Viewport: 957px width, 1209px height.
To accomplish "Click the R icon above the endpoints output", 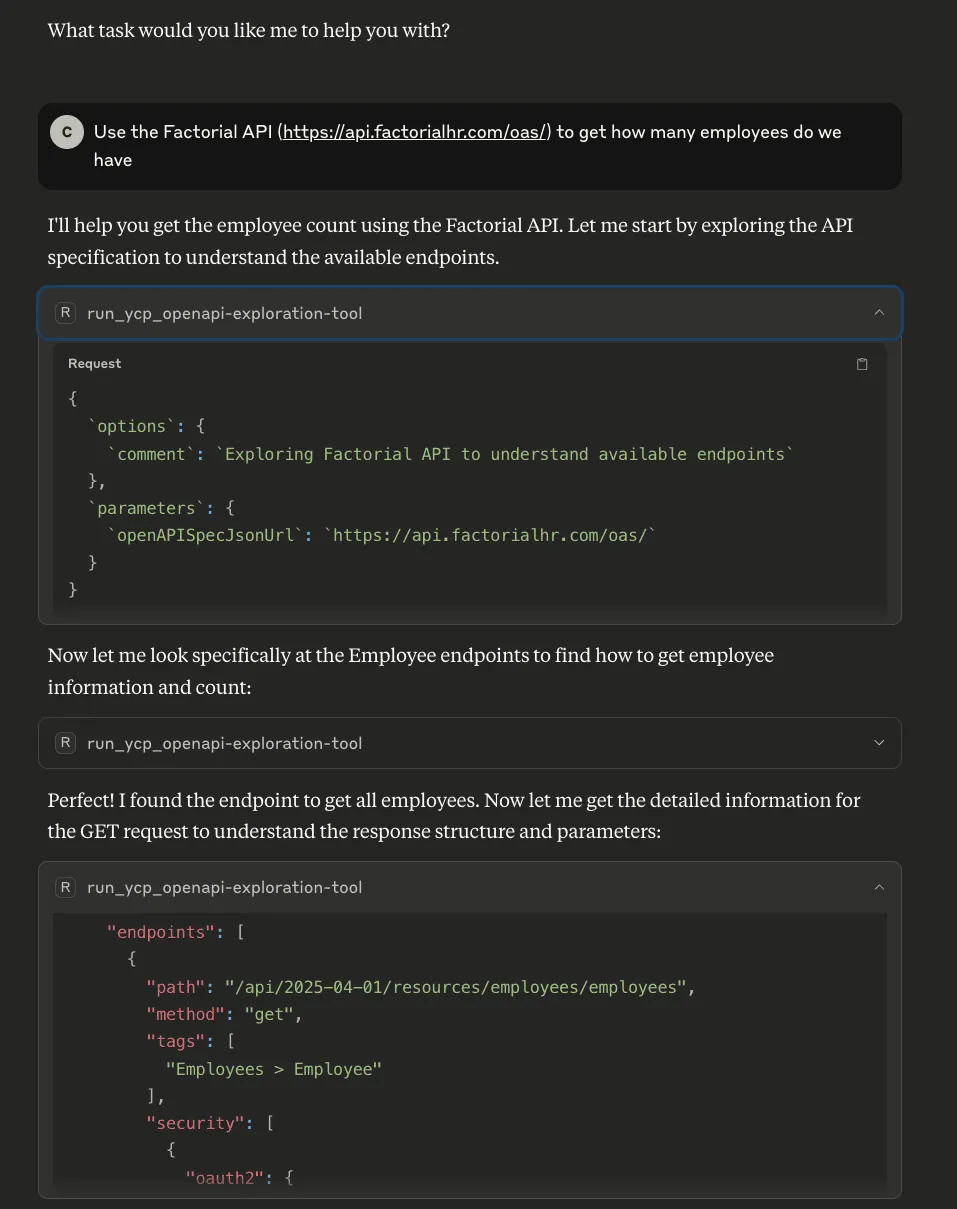I will pos(65,887).
